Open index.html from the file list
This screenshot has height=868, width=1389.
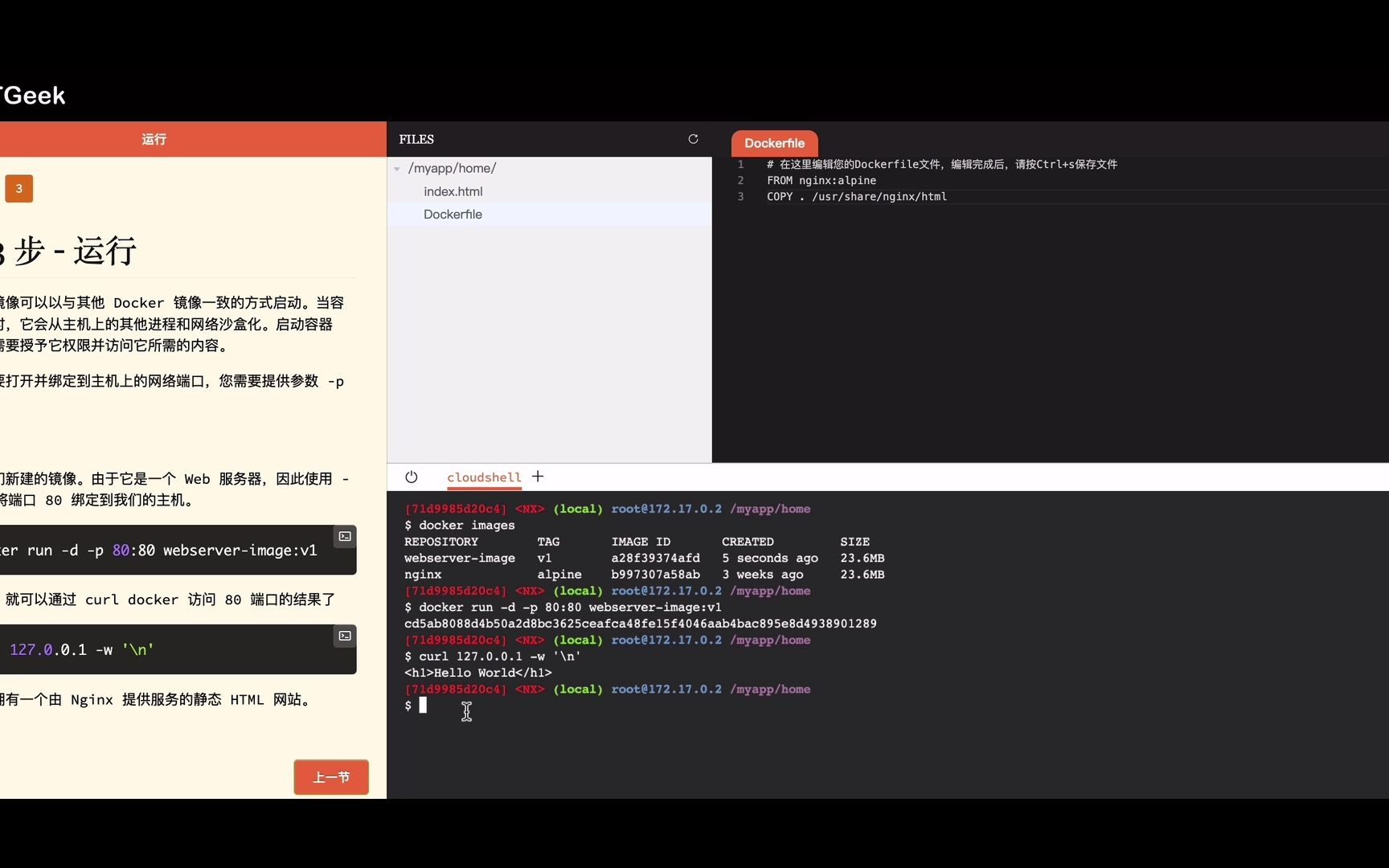[x=453, y=191]
